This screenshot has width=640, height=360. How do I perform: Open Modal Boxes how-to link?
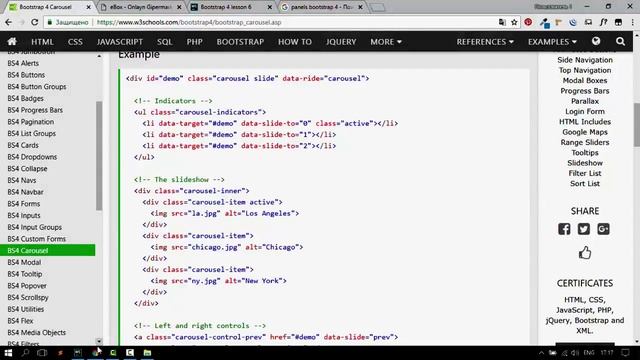click(x=585, y=80)
